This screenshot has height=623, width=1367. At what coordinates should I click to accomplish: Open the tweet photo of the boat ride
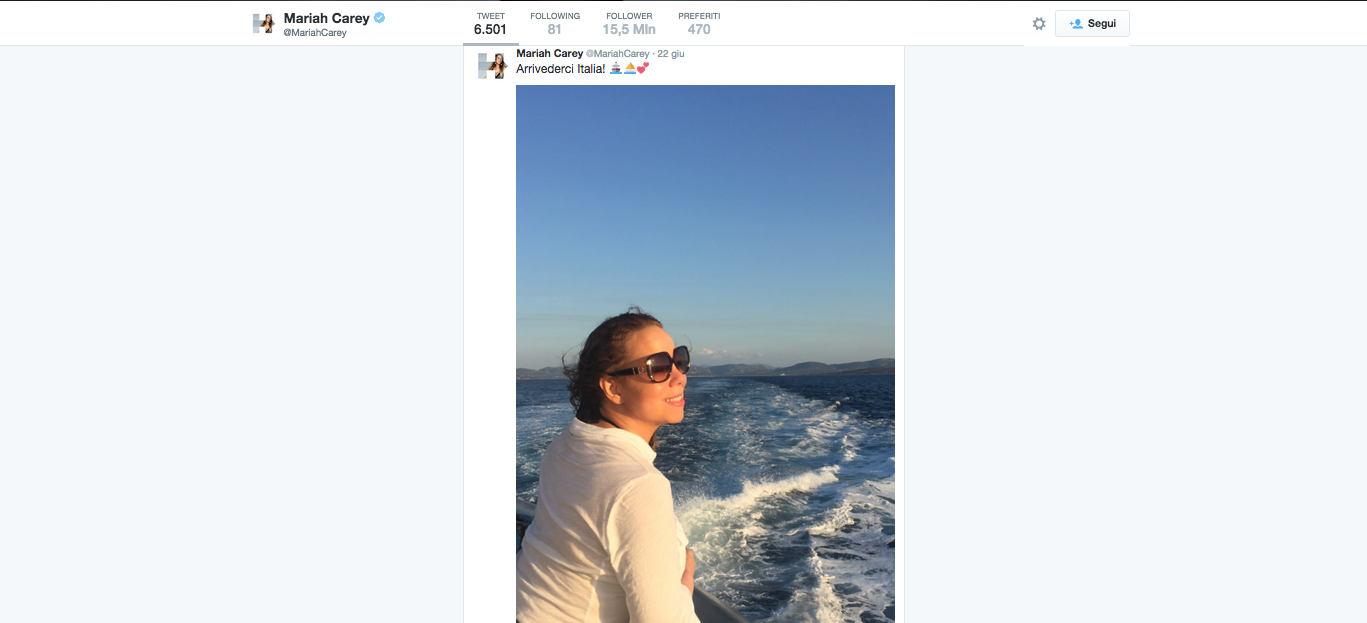pyautogui.click(x=705, y=350)
